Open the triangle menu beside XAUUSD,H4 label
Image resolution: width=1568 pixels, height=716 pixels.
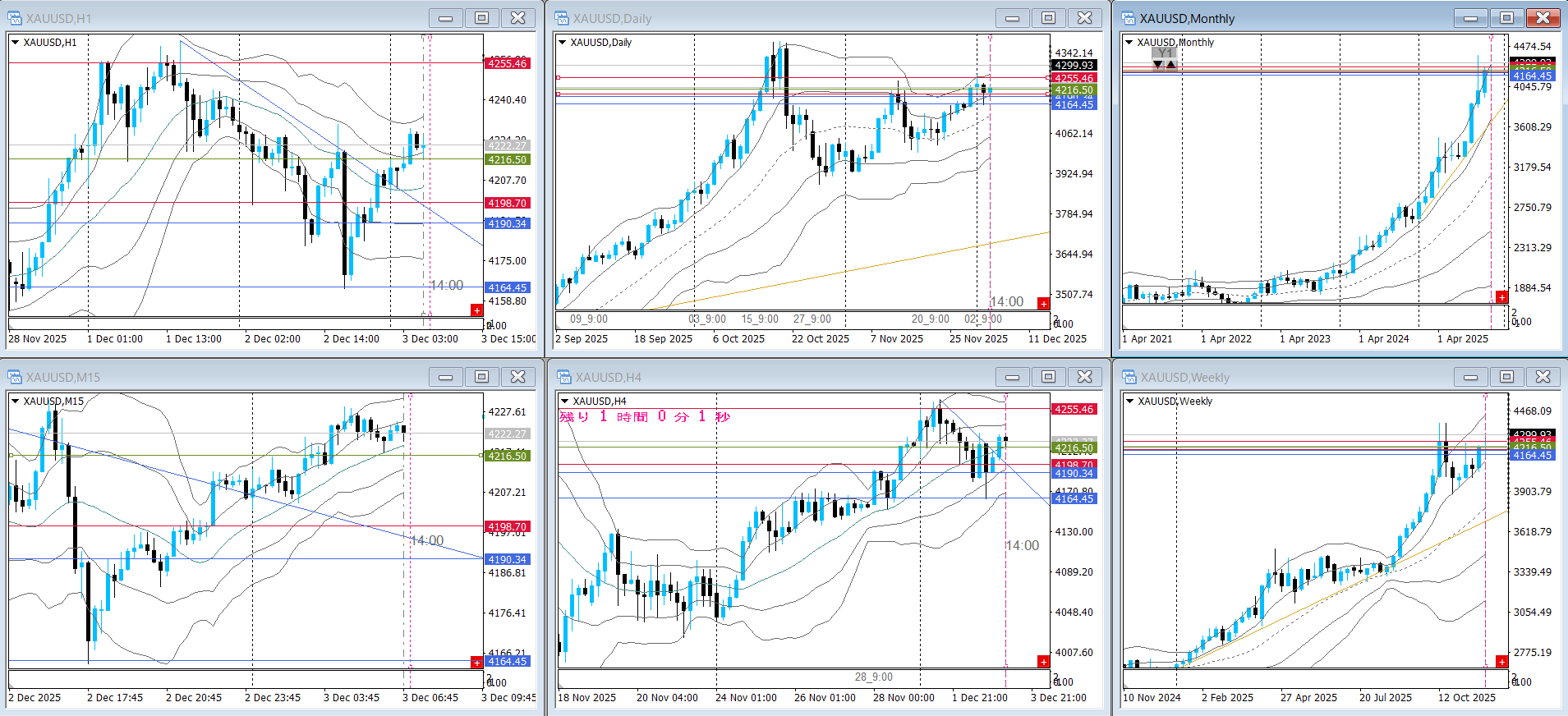[x=563, y=402]
